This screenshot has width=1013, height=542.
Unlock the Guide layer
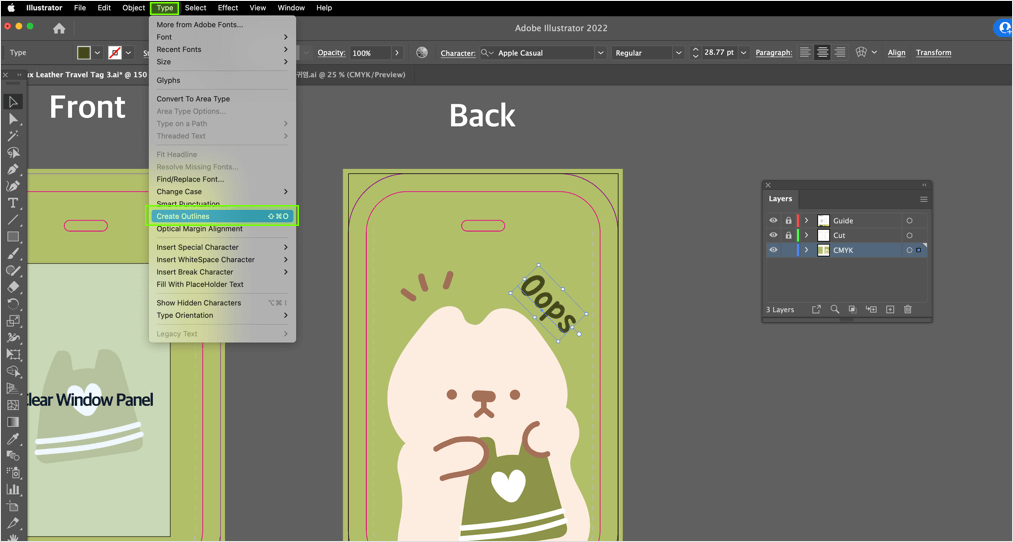[788, 220]
